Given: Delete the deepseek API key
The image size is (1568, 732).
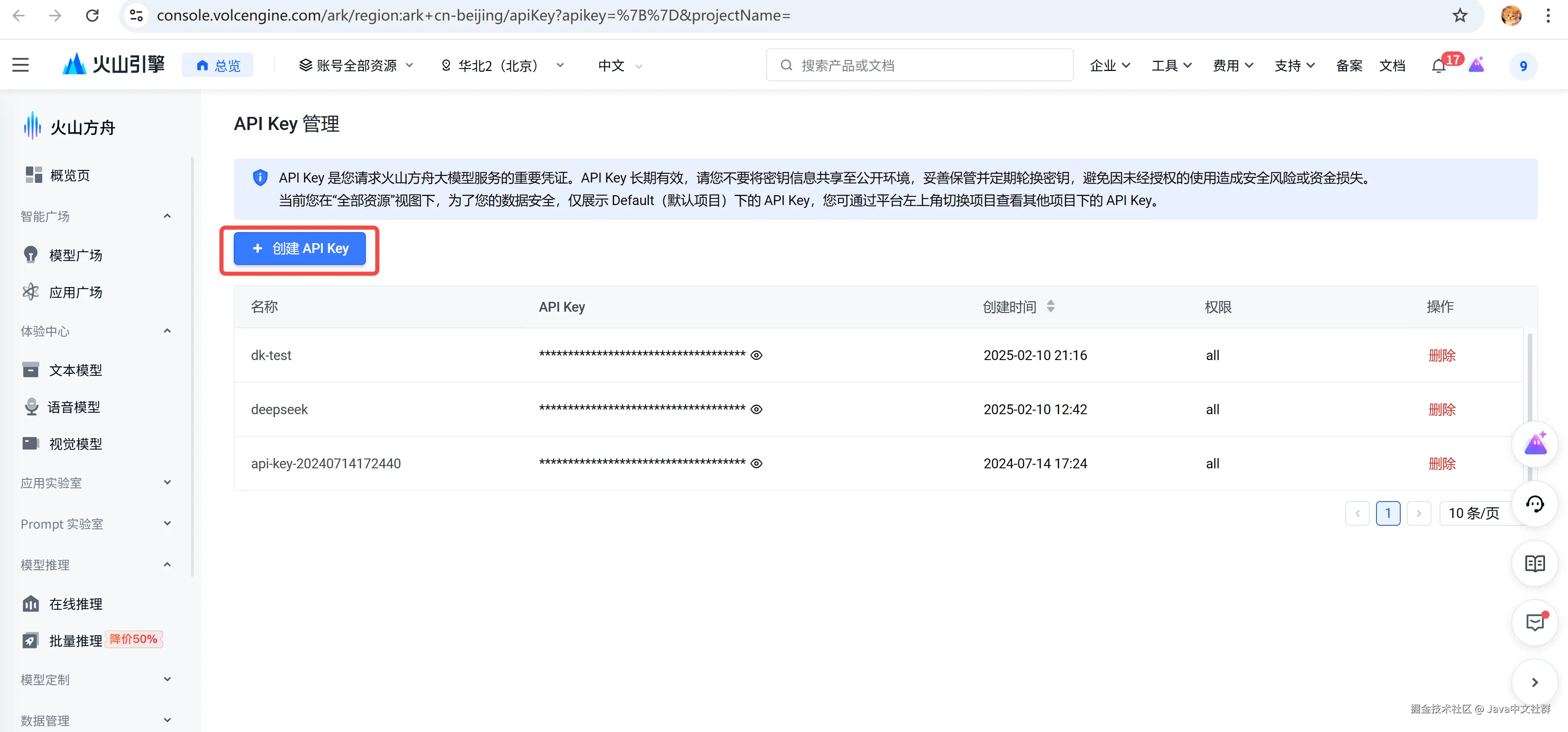Looking at the screenshot, I should (1441, 410).
